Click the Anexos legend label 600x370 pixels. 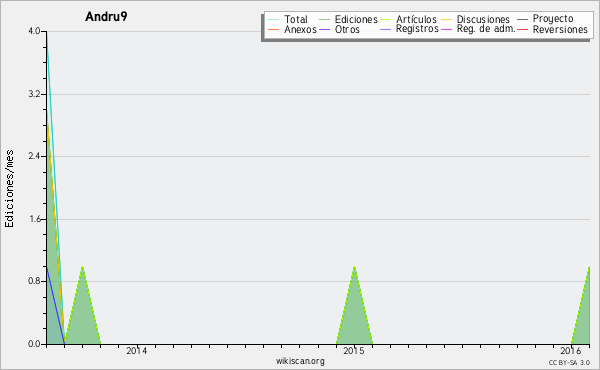click(x=300, y=29)
